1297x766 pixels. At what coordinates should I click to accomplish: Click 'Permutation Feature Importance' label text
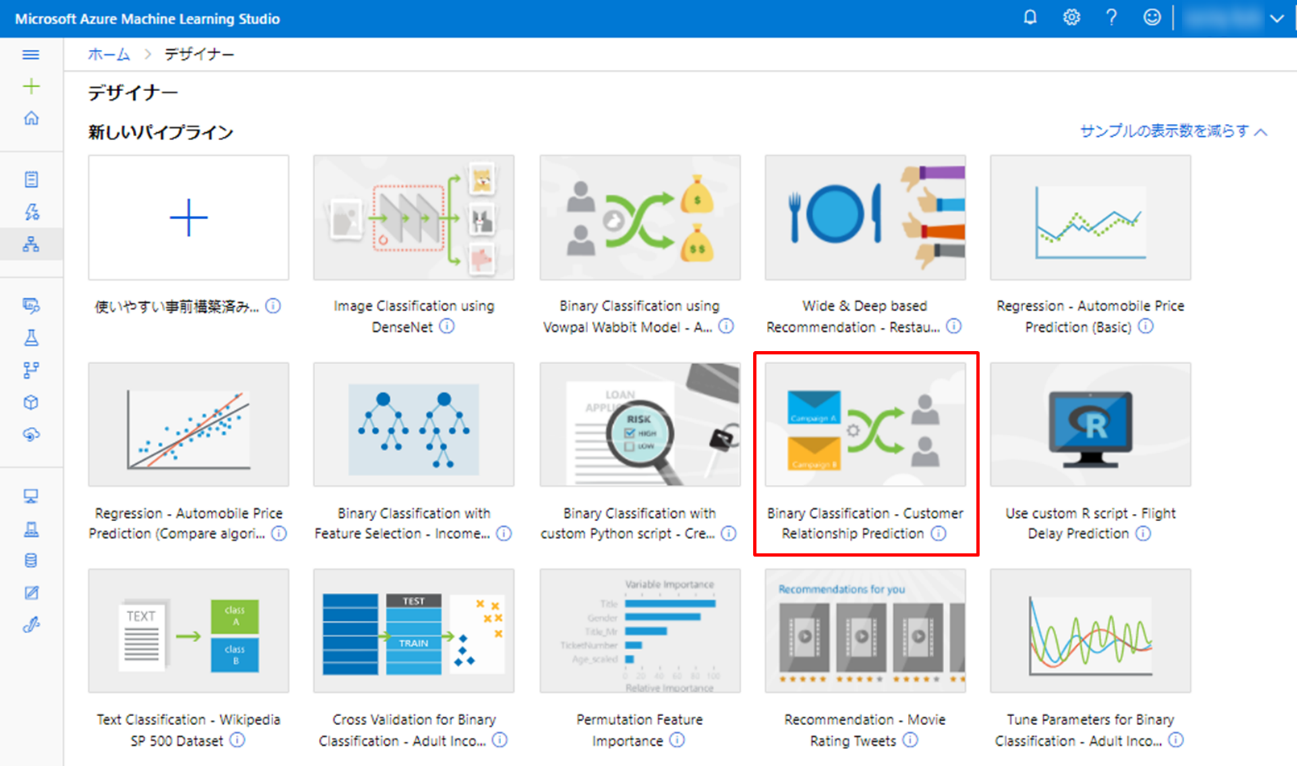coord(640,730)
